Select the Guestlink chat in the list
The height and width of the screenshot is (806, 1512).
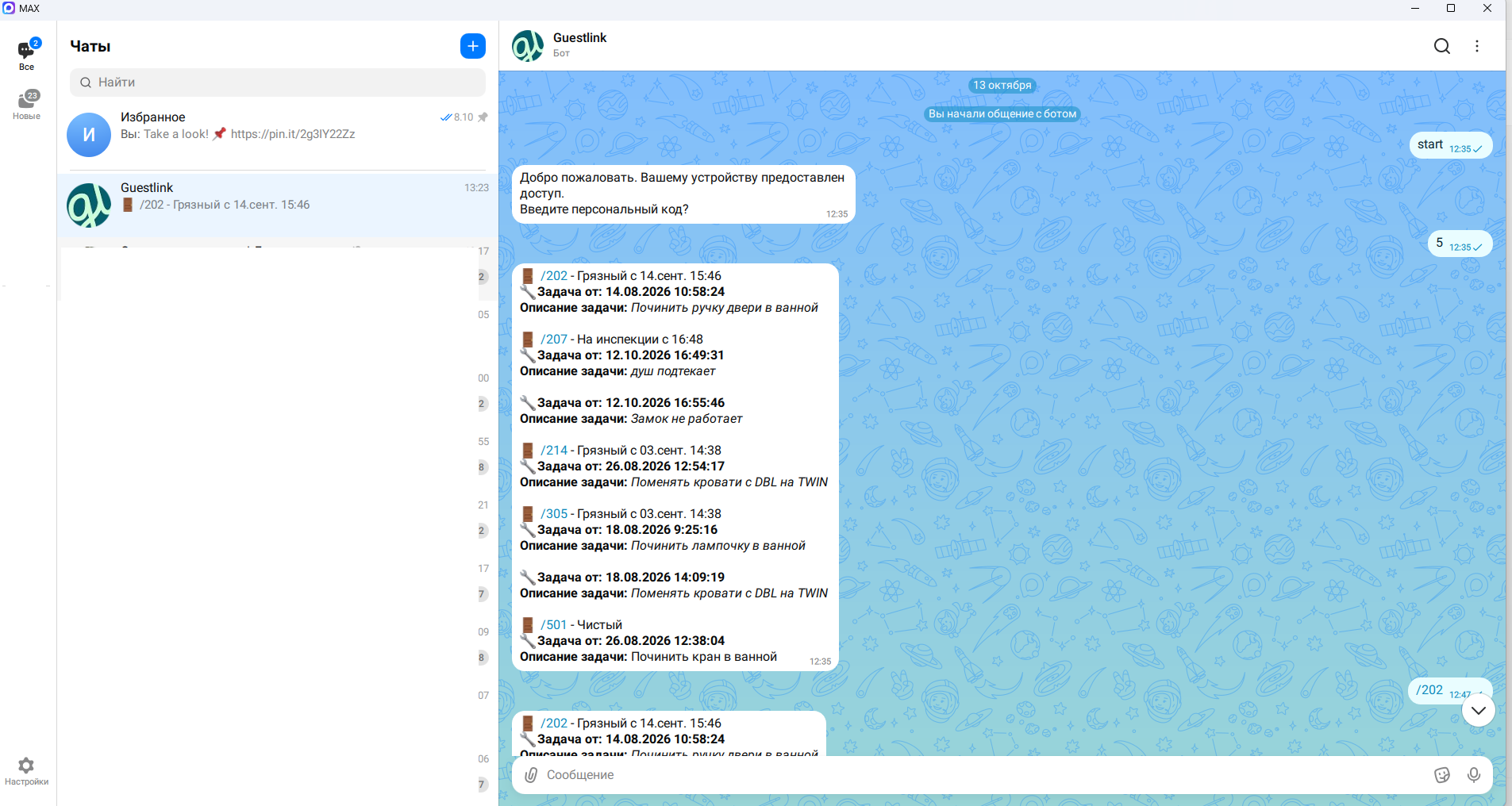click(x=278, y=205)
